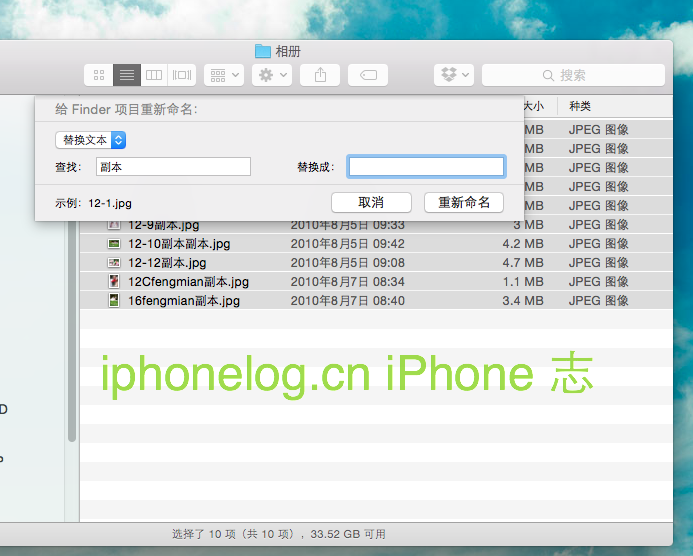Click the 搜索 search field
The image size is (693, 556).
click(573, 75)
